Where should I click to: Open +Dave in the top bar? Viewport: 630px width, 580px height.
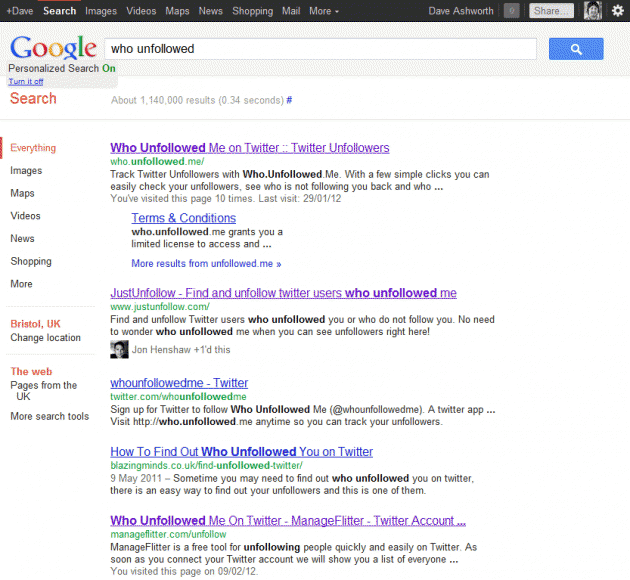(20, 11)
